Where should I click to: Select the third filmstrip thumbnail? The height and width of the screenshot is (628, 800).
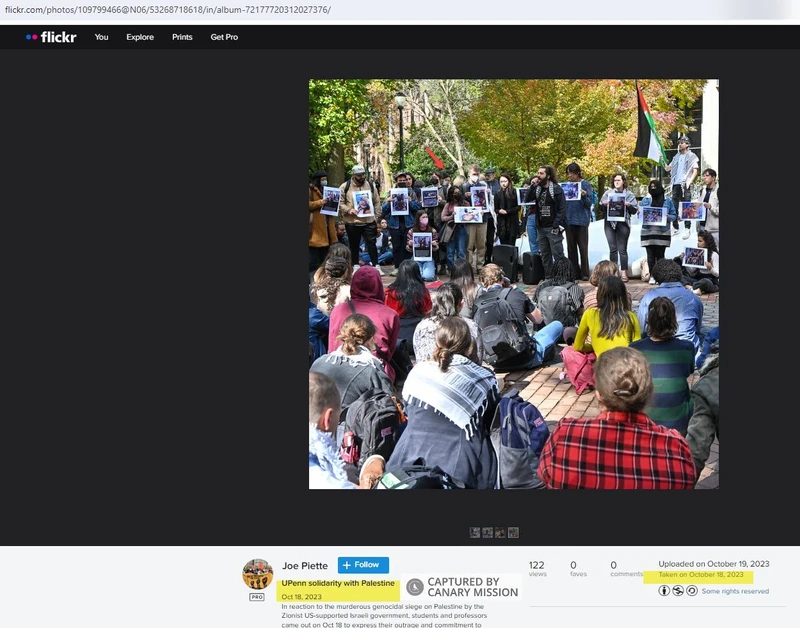pyautogui.click(x=500, y=533)
